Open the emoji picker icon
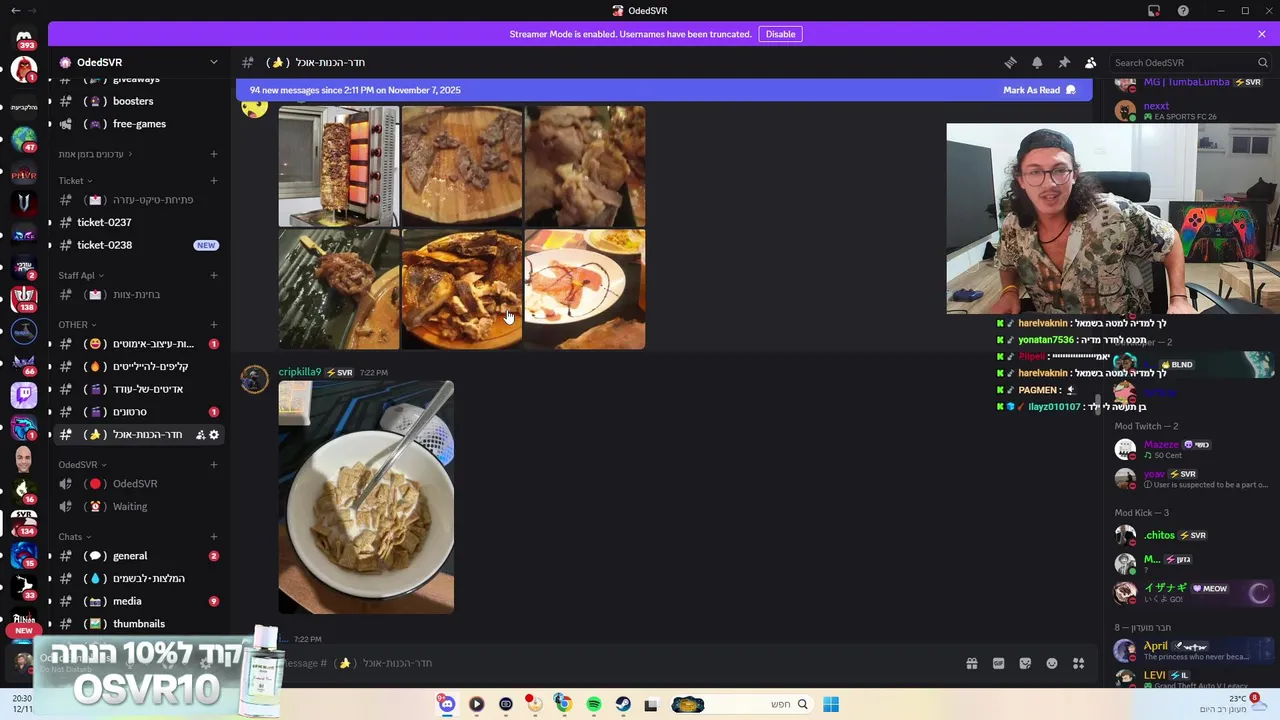This screenshot has width=1280, height=720. 1052,663
